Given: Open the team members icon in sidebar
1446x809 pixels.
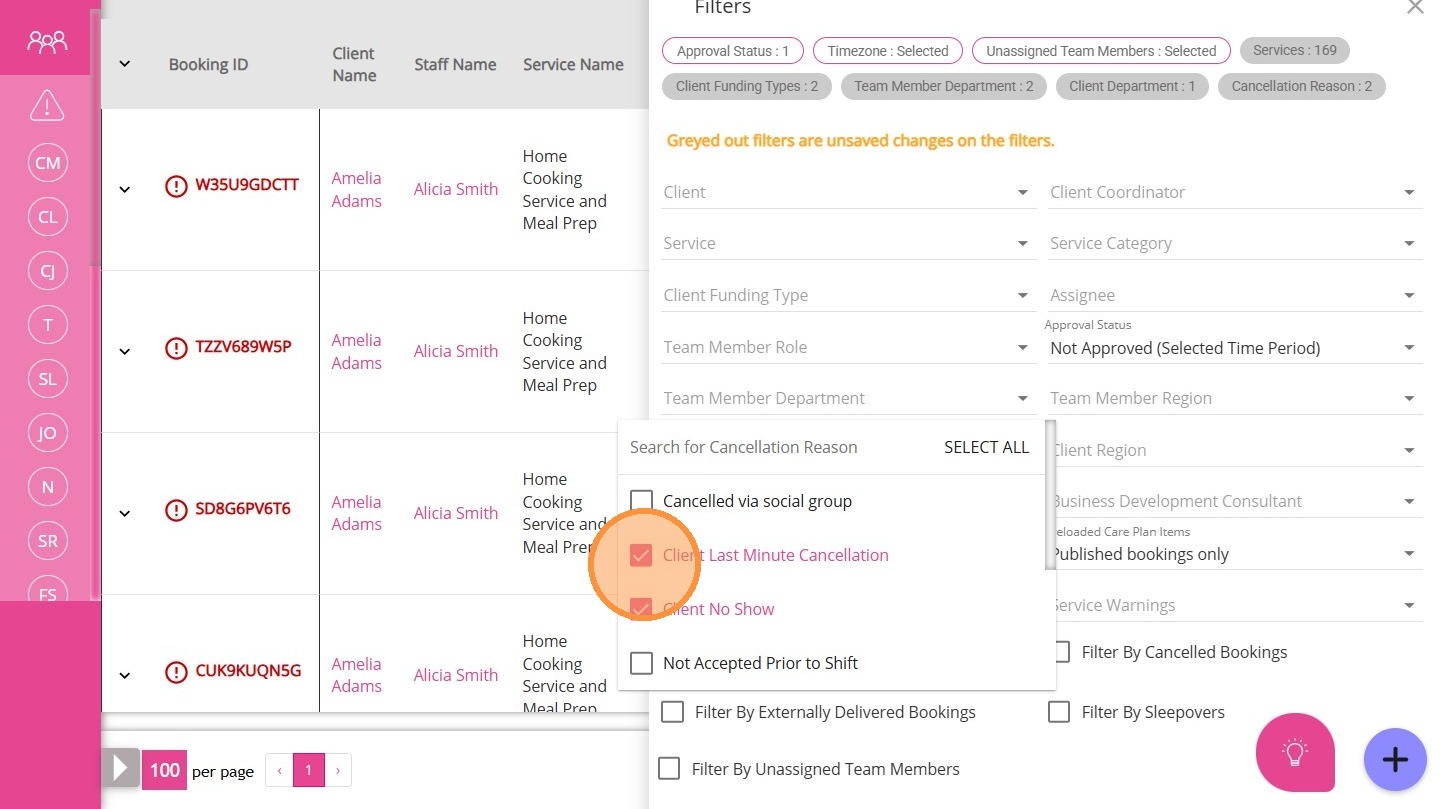Looking at the screenshot, I should (x=47, y=41).
